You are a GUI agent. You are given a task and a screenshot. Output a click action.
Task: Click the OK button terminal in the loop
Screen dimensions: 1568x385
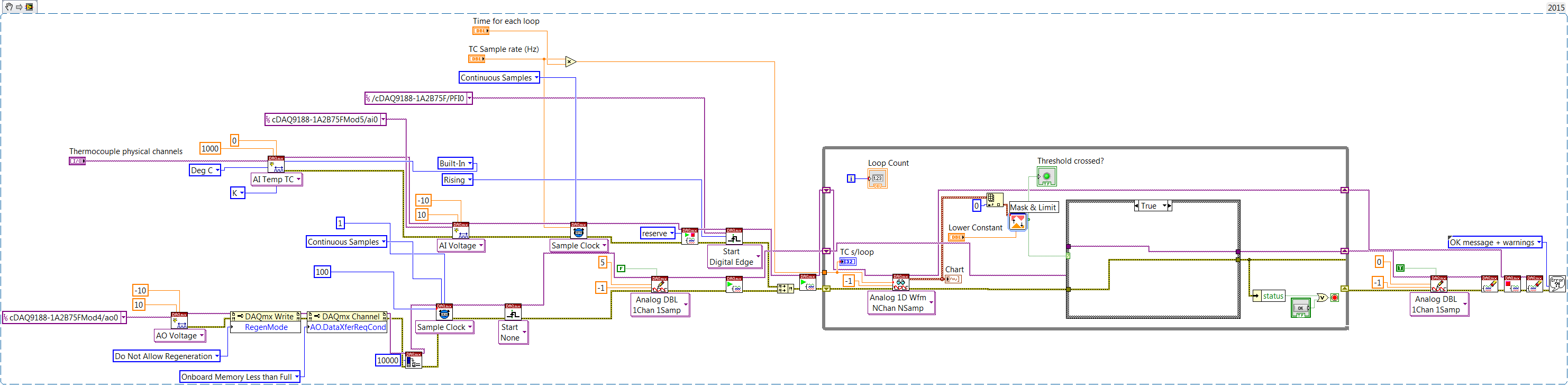(1301, 307)
